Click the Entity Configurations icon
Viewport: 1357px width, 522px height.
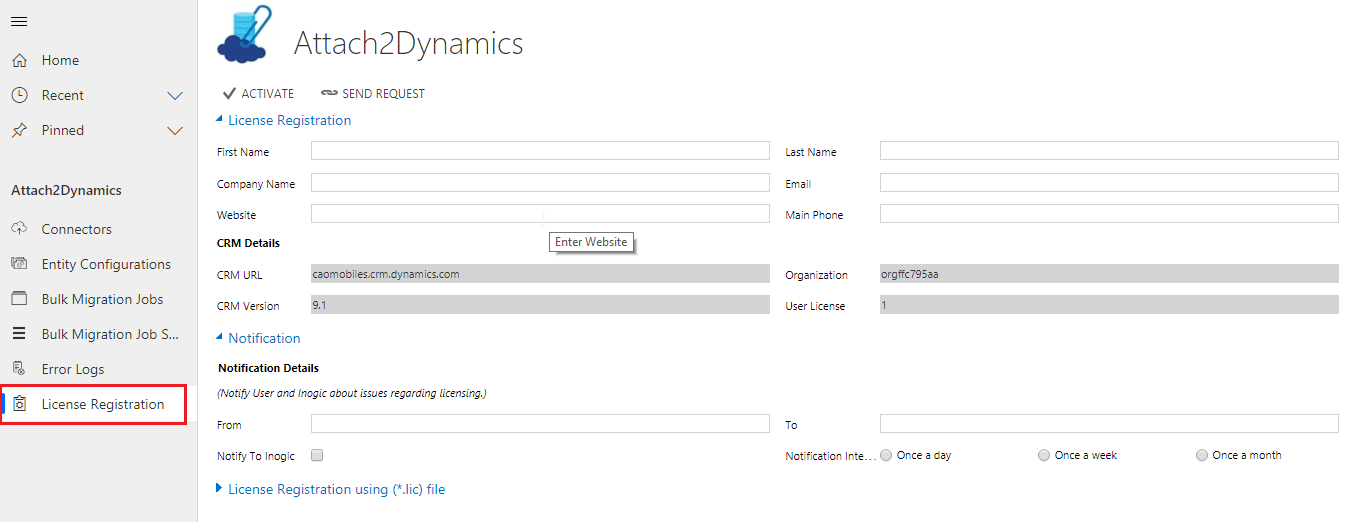(x=19, y=264)
